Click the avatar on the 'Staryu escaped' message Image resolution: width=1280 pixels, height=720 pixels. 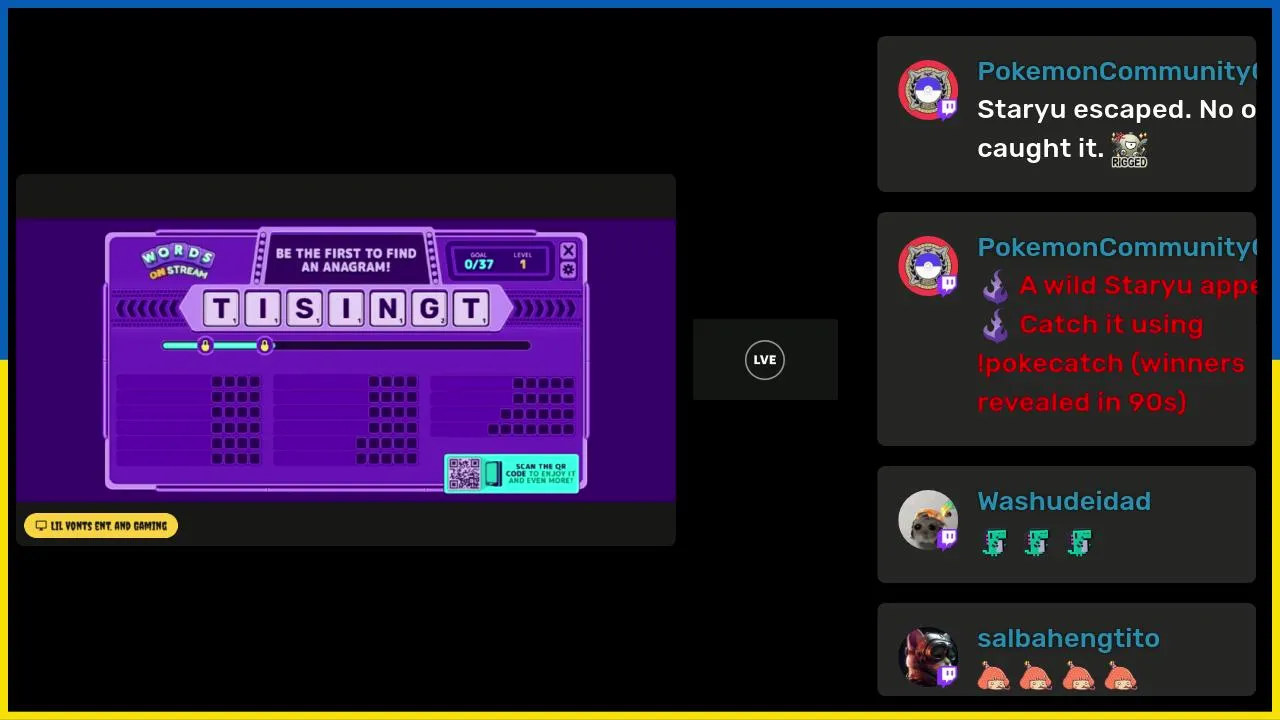[x=928, y=90]
